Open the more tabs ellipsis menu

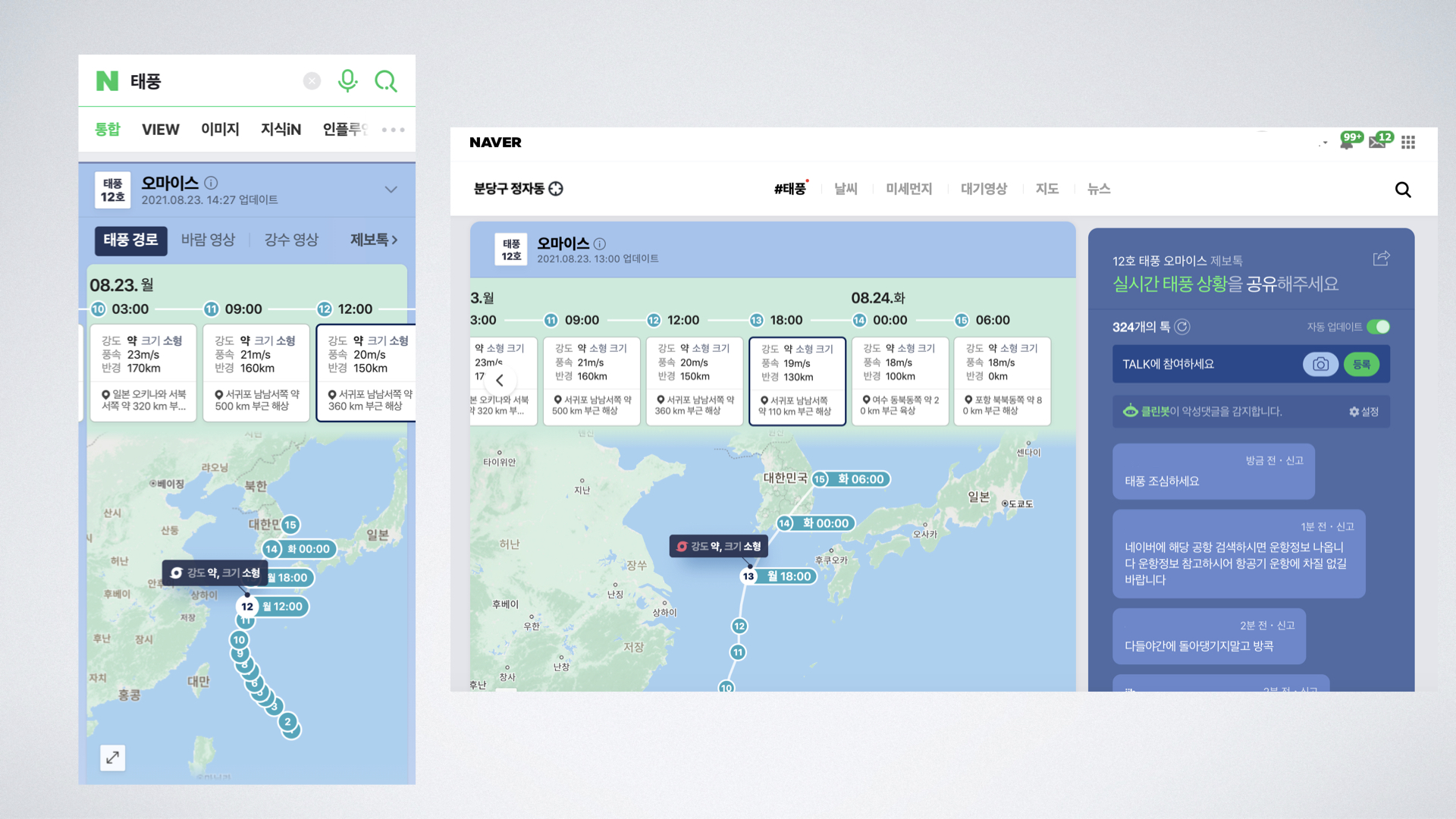coord(393,130)
